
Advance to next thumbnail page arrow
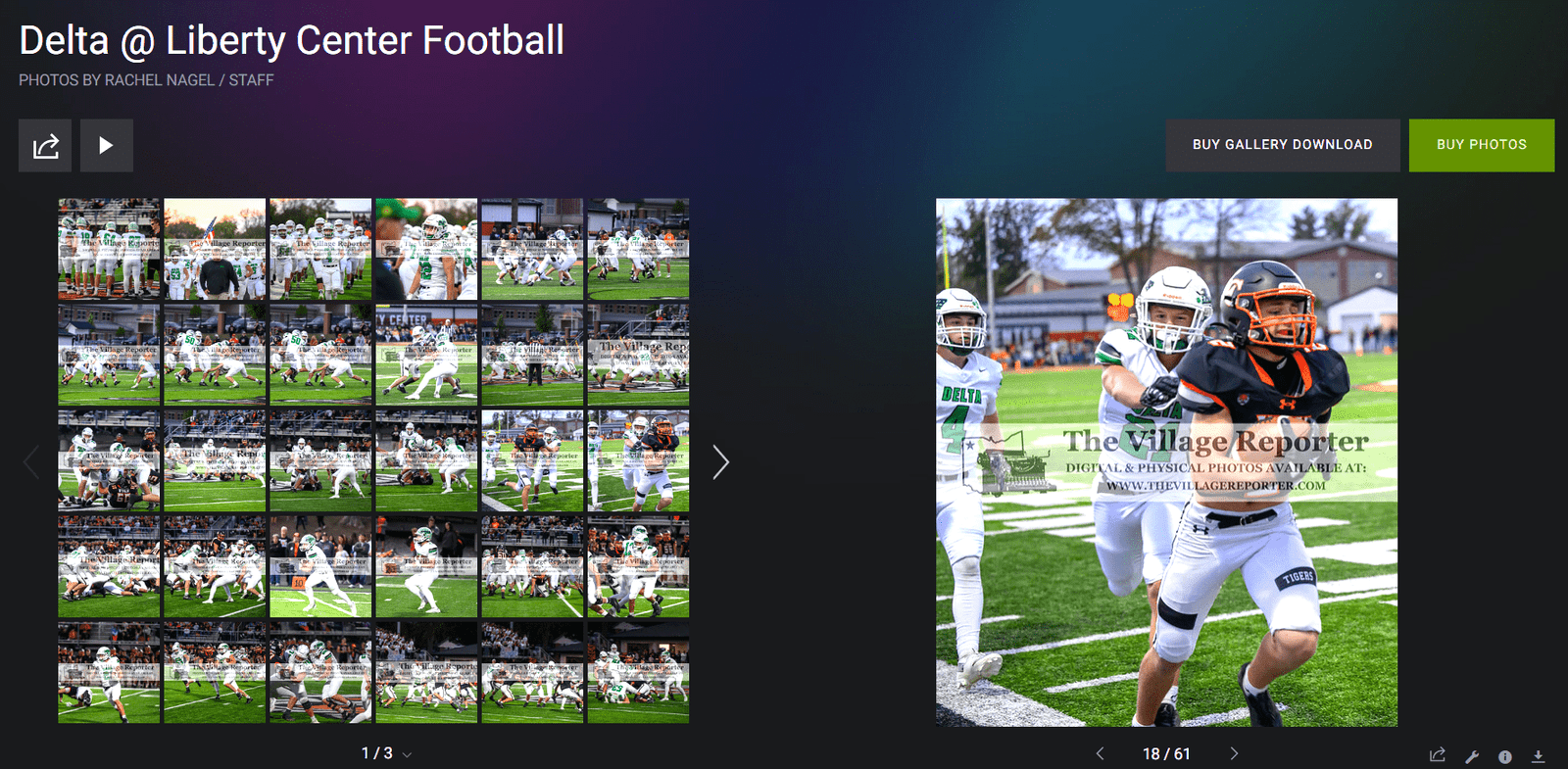click(x=720, y=462)
